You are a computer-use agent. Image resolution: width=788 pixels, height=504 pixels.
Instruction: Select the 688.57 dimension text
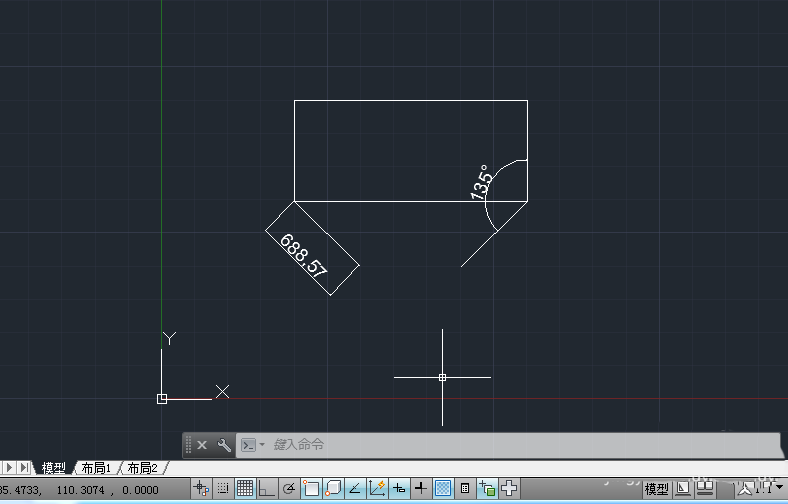pos(303,255)
